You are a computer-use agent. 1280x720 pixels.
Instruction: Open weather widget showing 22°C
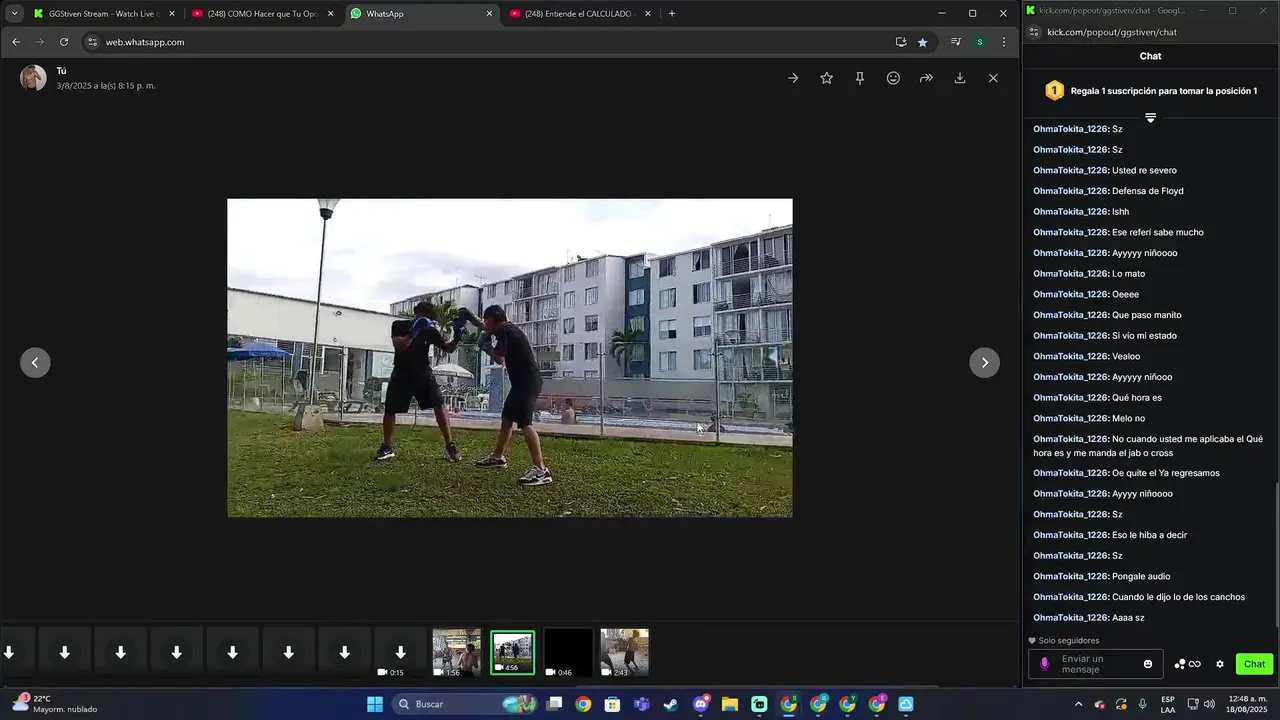point(55,704)
